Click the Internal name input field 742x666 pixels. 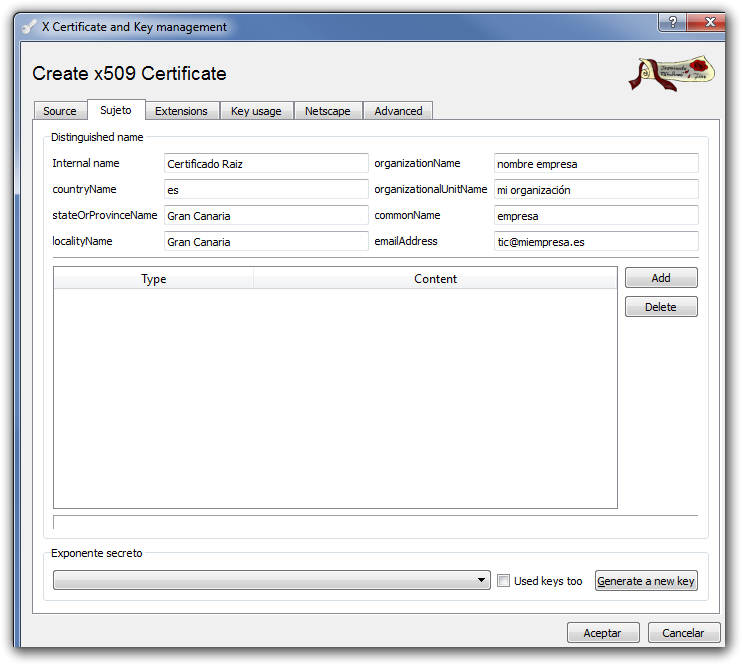click(266, 164)
